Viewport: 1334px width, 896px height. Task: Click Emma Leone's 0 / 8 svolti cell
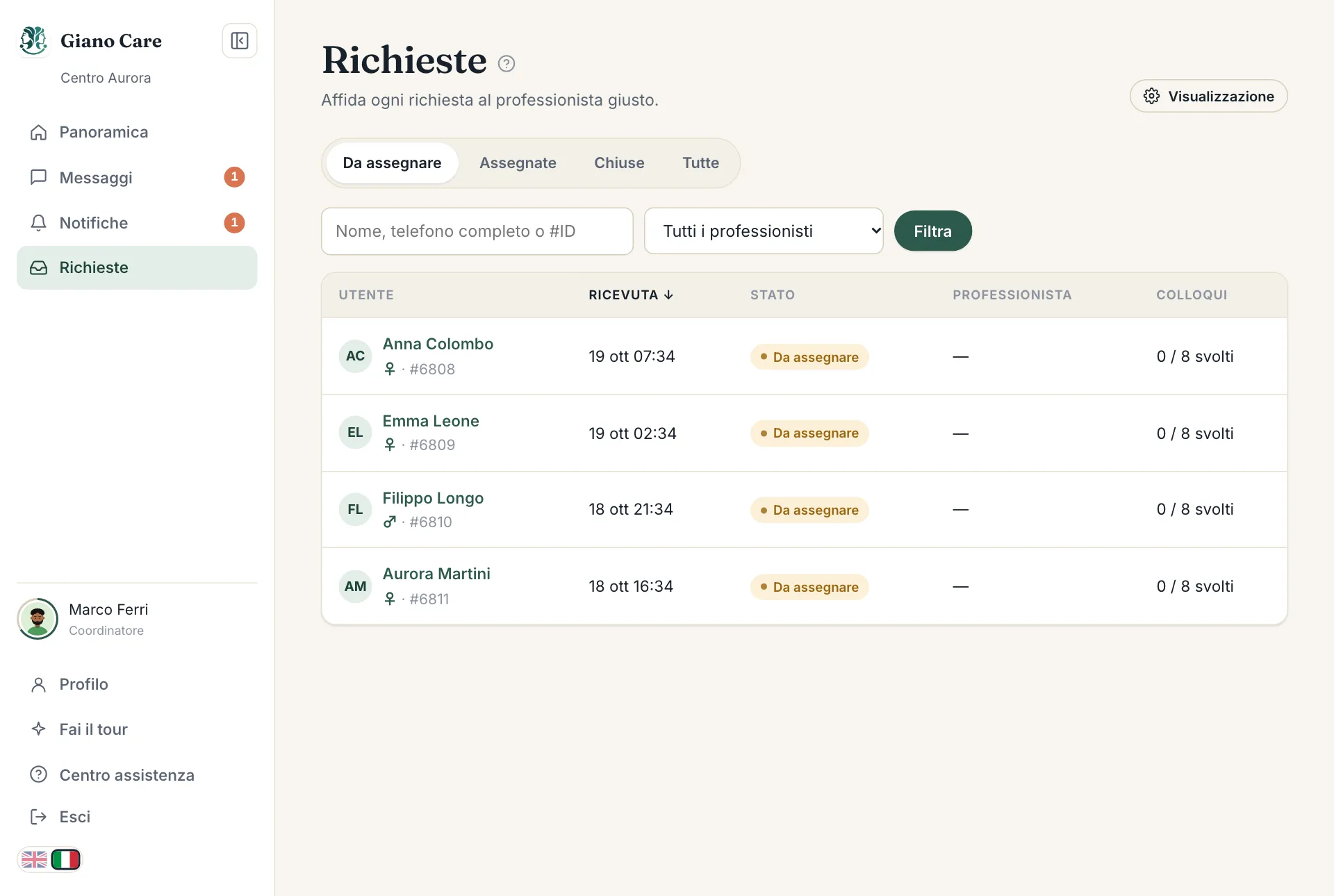(1195, 433)
